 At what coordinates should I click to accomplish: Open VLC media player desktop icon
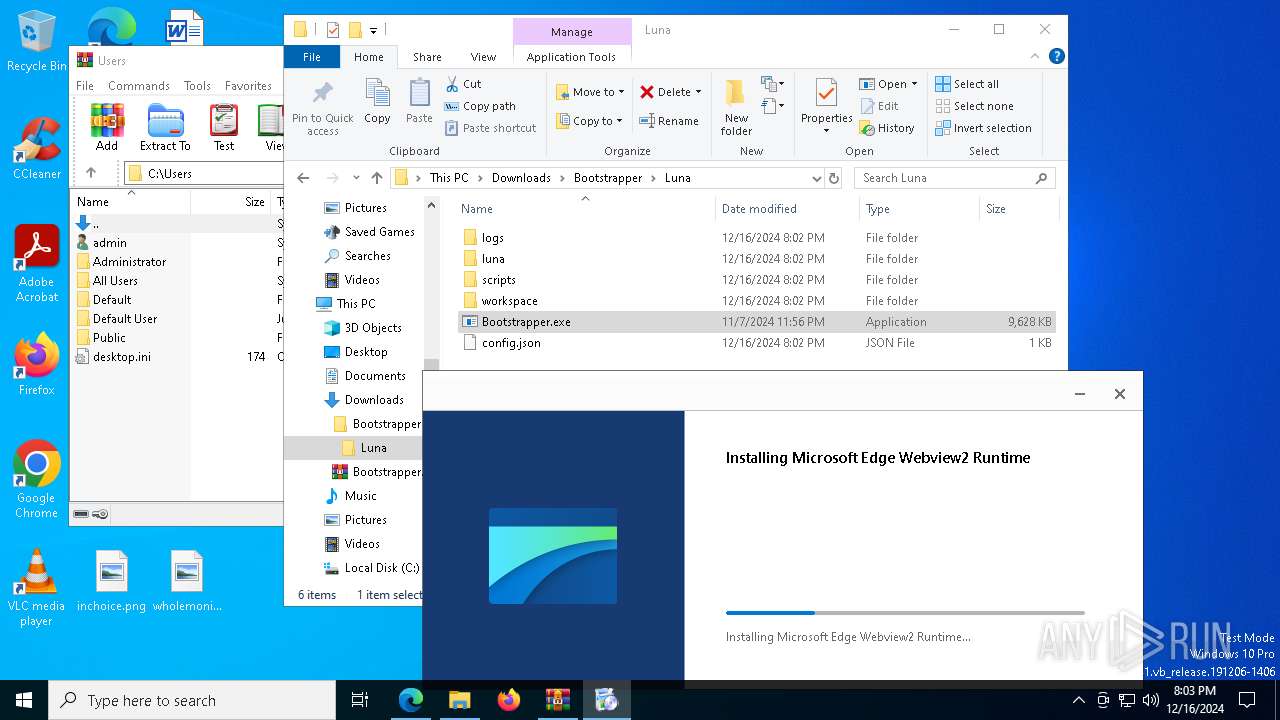[x=36, y=588]
